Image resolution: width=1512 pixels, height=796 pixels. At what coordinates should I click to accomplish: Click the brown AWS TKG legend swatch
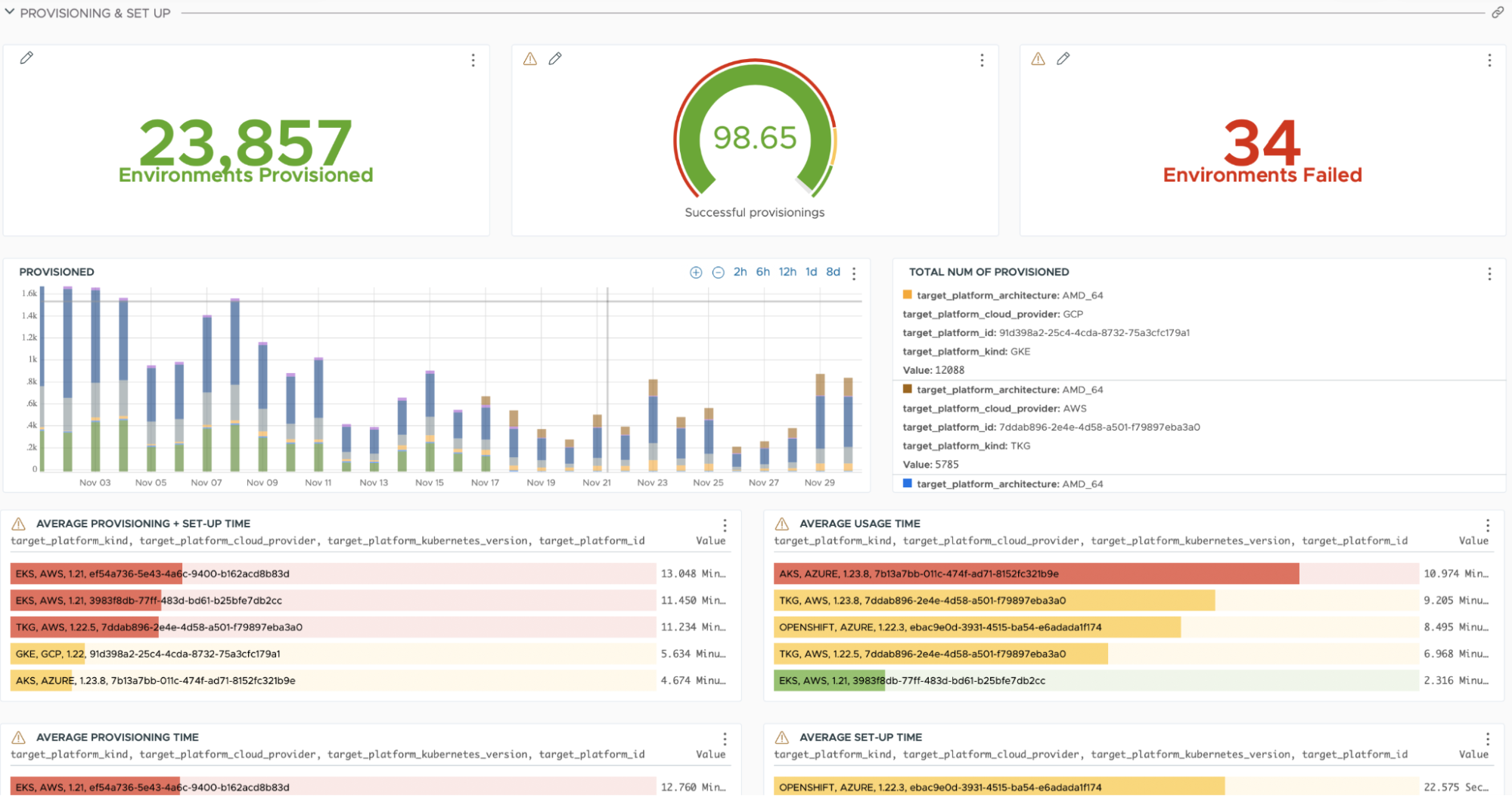point(907,389)
